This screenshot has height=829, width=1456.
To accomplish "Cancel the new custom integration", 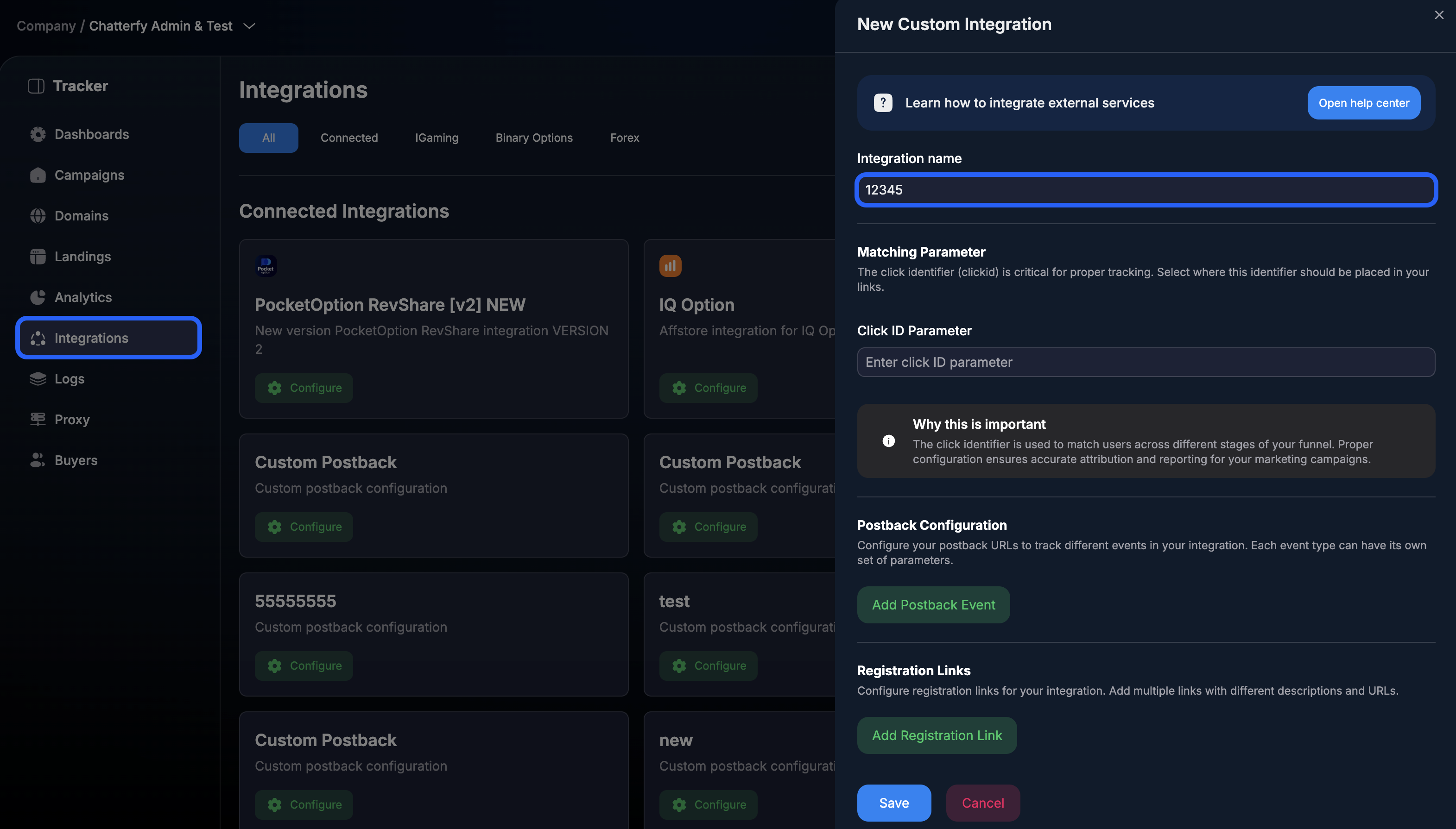I will click(983, 804).
